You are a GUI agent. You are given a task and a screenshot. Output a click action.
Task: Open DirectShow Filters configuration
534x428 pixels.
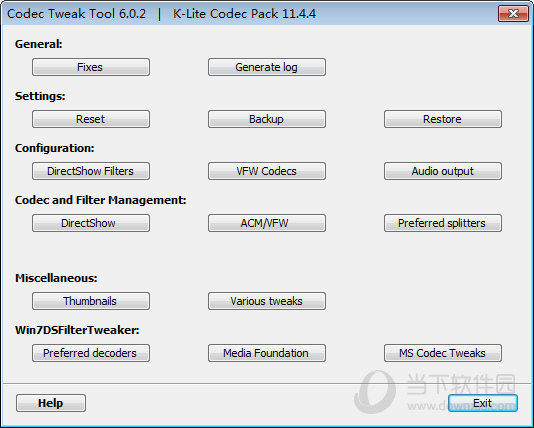point(91,171)
